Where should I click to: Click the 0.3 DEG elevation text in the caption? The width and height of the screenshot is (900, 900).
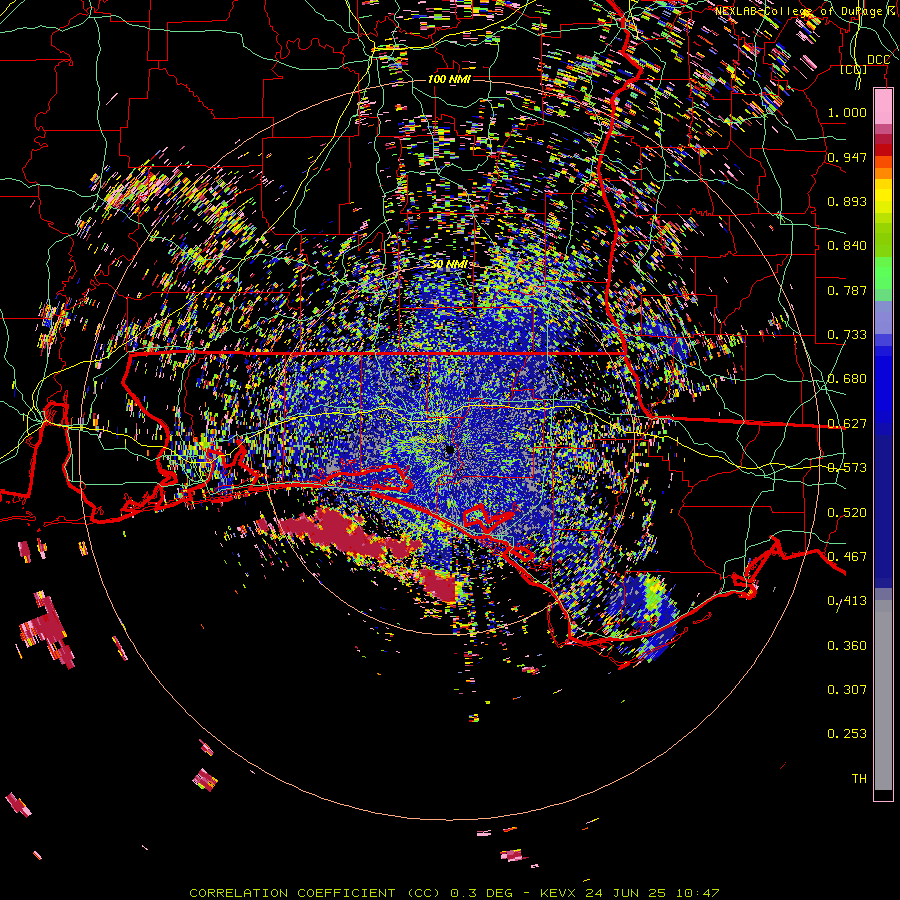[480, 893]
